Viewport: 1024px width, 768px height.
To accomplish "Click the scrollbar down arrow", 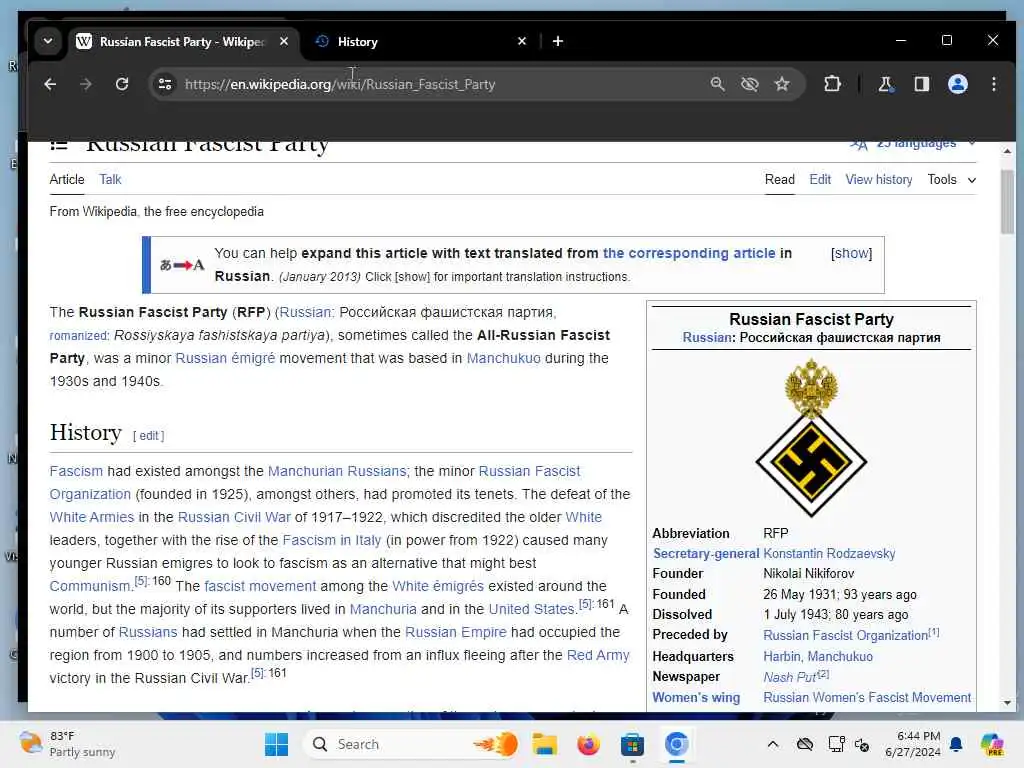I will coord(1008,703).
